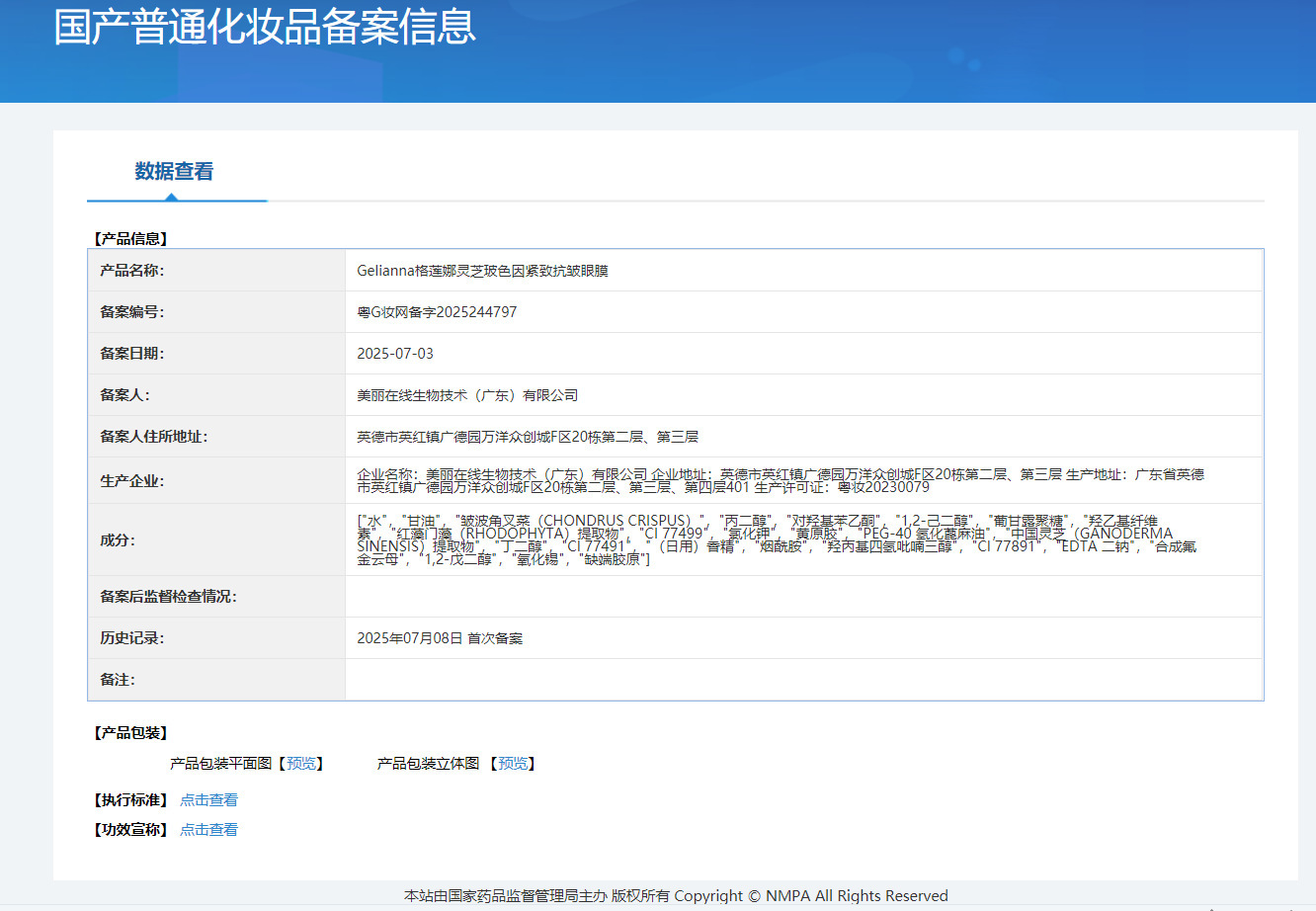Click the 备案编号 row label
1316x911 pixels.
click(x=131, y=312)
